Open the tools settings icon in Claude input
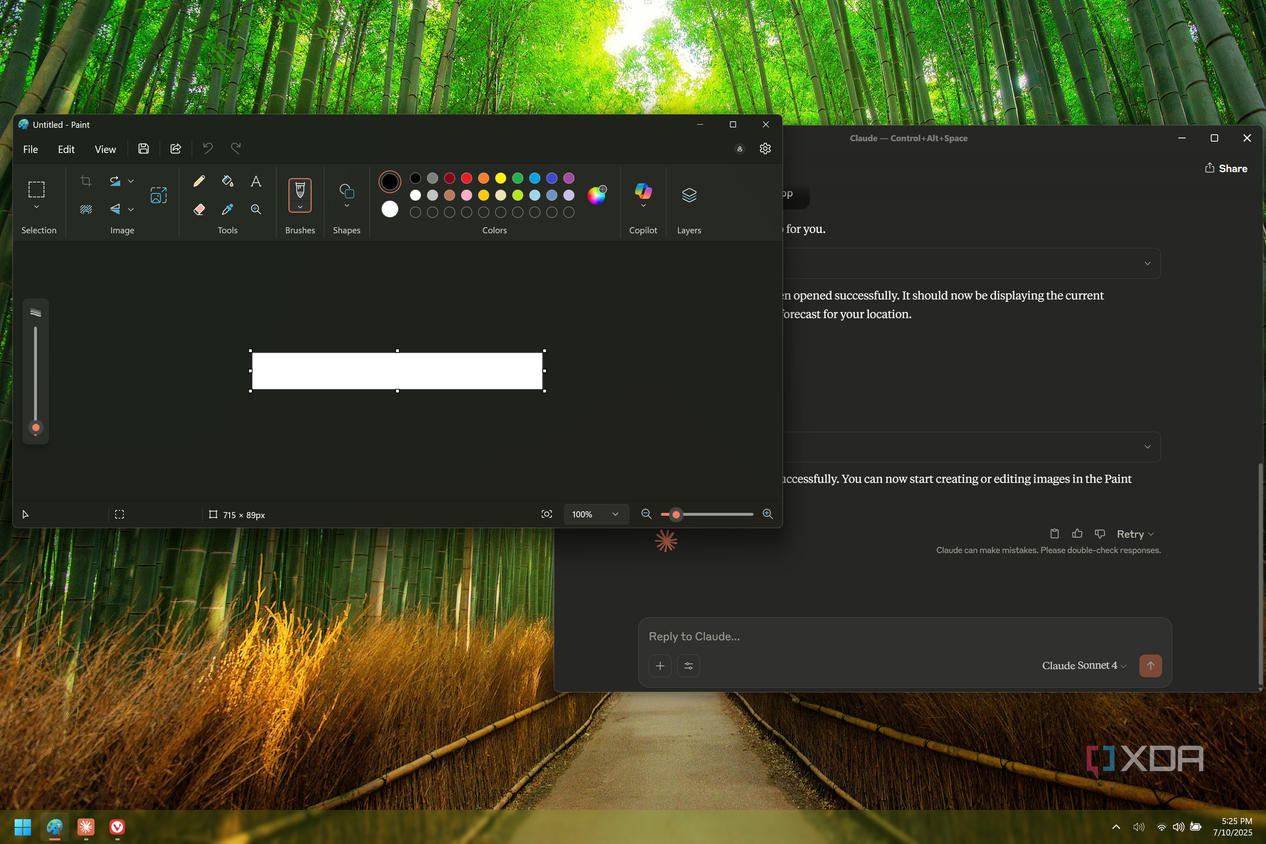The height and width of the screenshot is (844, 1266). point(688,666)
